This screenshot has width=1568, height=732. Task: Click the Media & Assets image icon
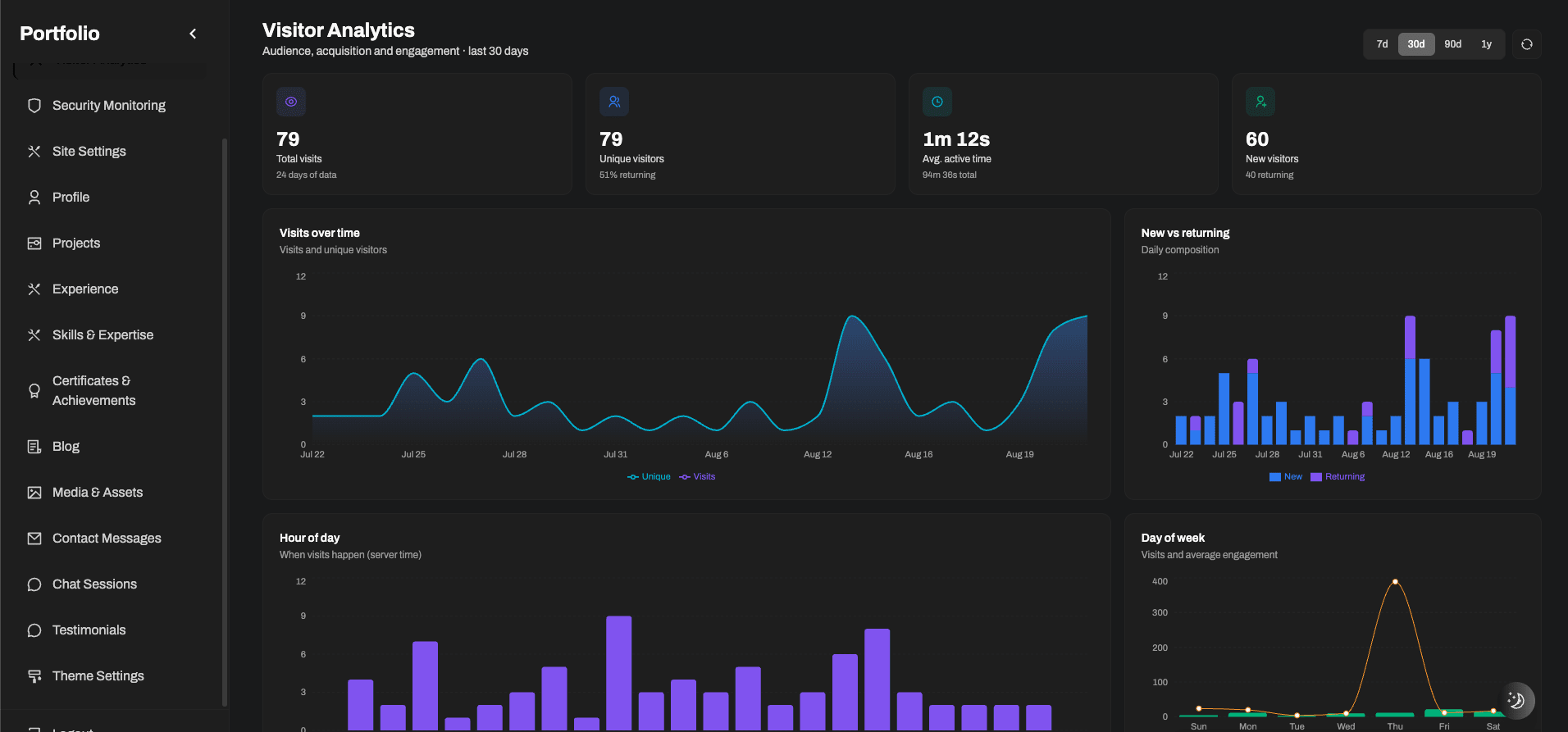click(x=34, y=493)
